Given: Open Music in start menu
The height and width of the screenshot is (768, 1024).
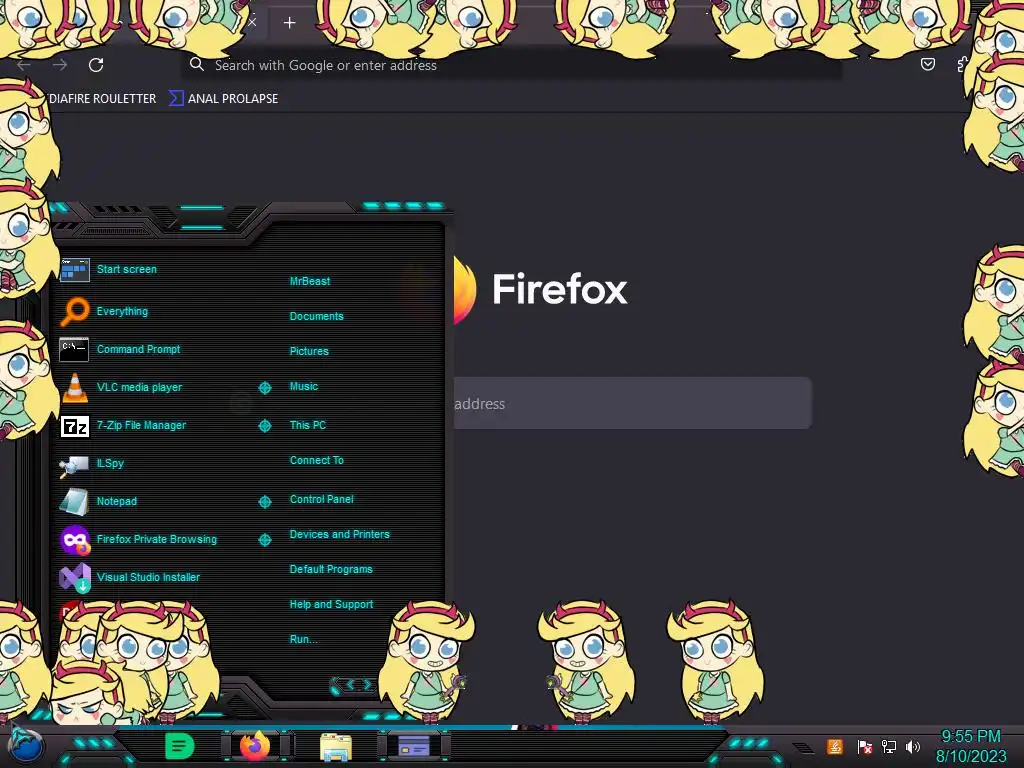Looking at the screenshot, I should click(x=304, y=387).
